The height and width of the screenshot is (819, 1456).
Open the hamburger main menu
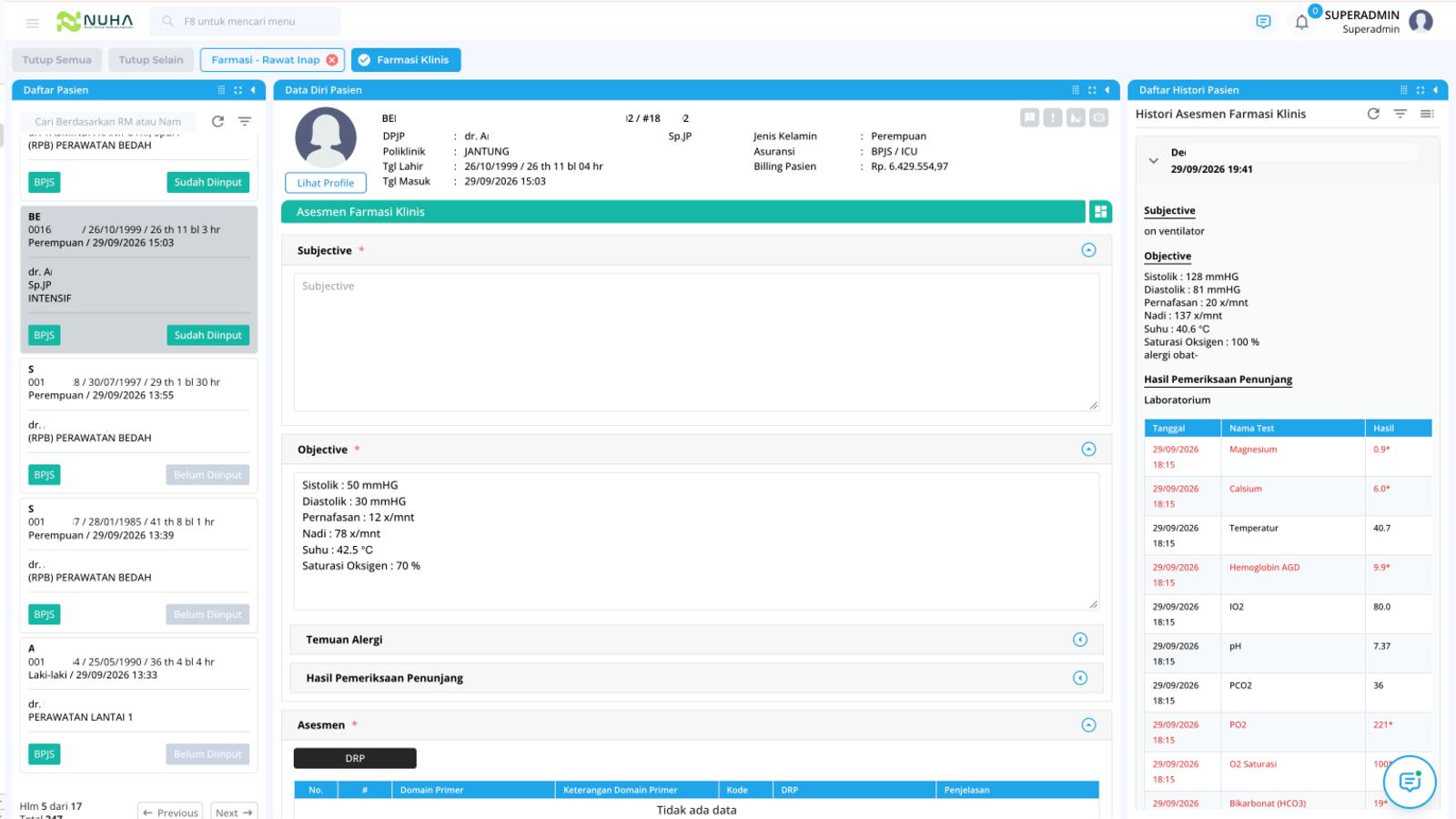coord(33,23)
